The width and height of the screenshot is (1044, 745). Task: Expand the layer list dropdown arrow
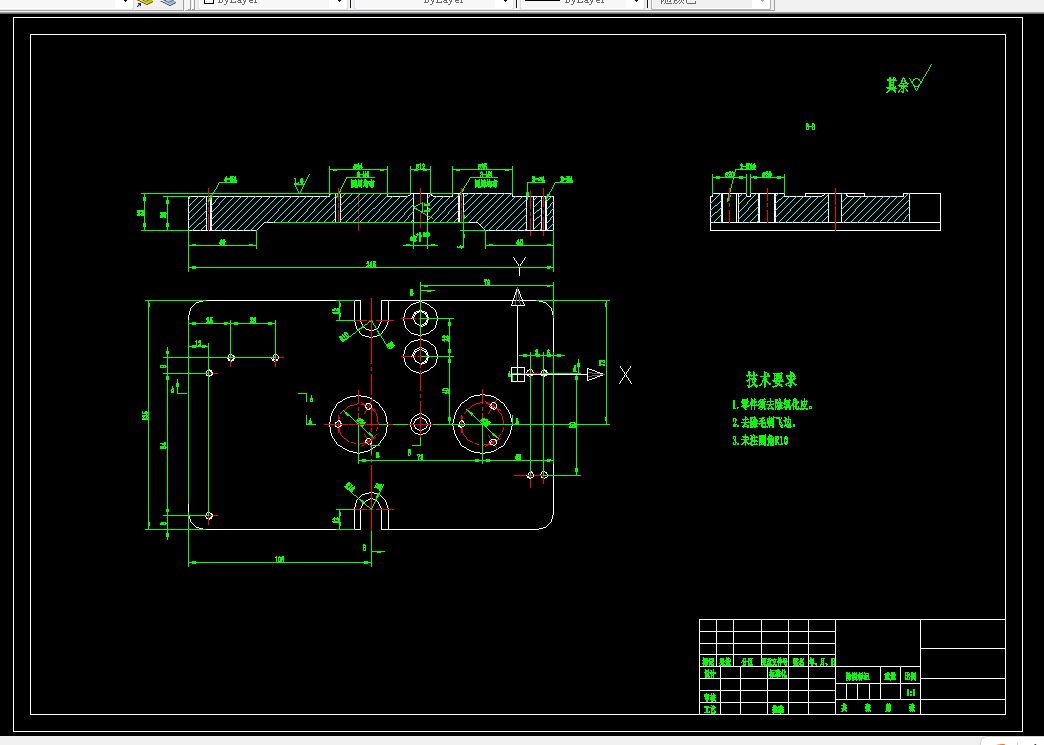[x=126, y=3]
